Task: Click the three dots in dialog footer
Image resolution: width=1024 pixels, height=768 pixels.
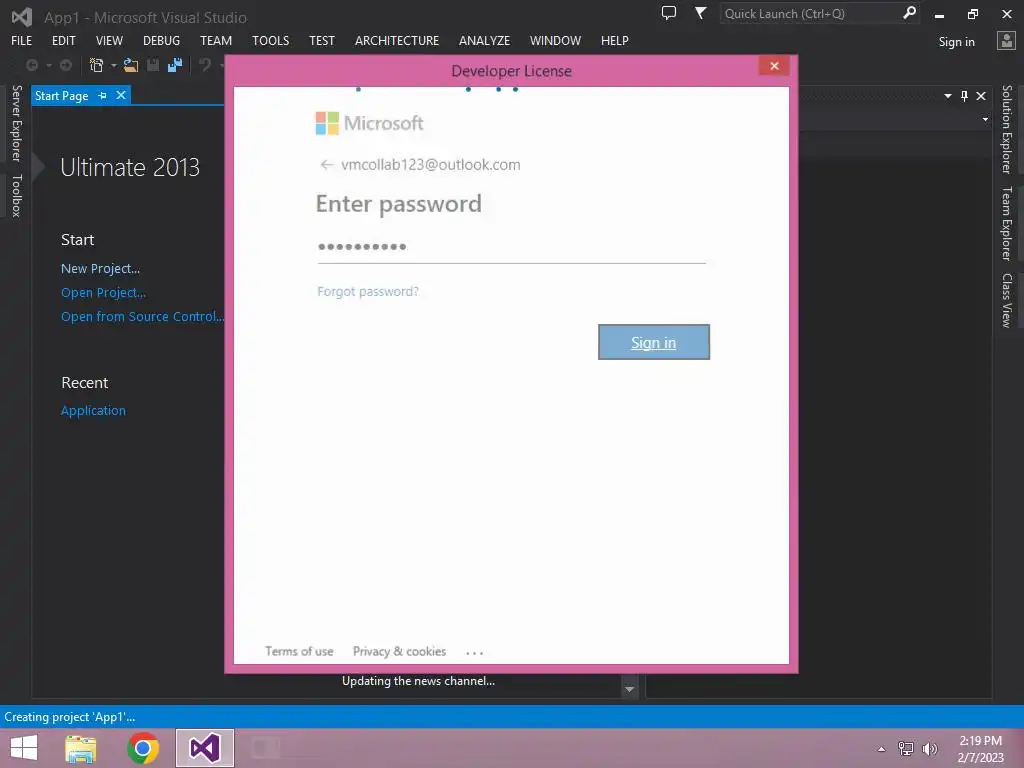Action: 475,652
